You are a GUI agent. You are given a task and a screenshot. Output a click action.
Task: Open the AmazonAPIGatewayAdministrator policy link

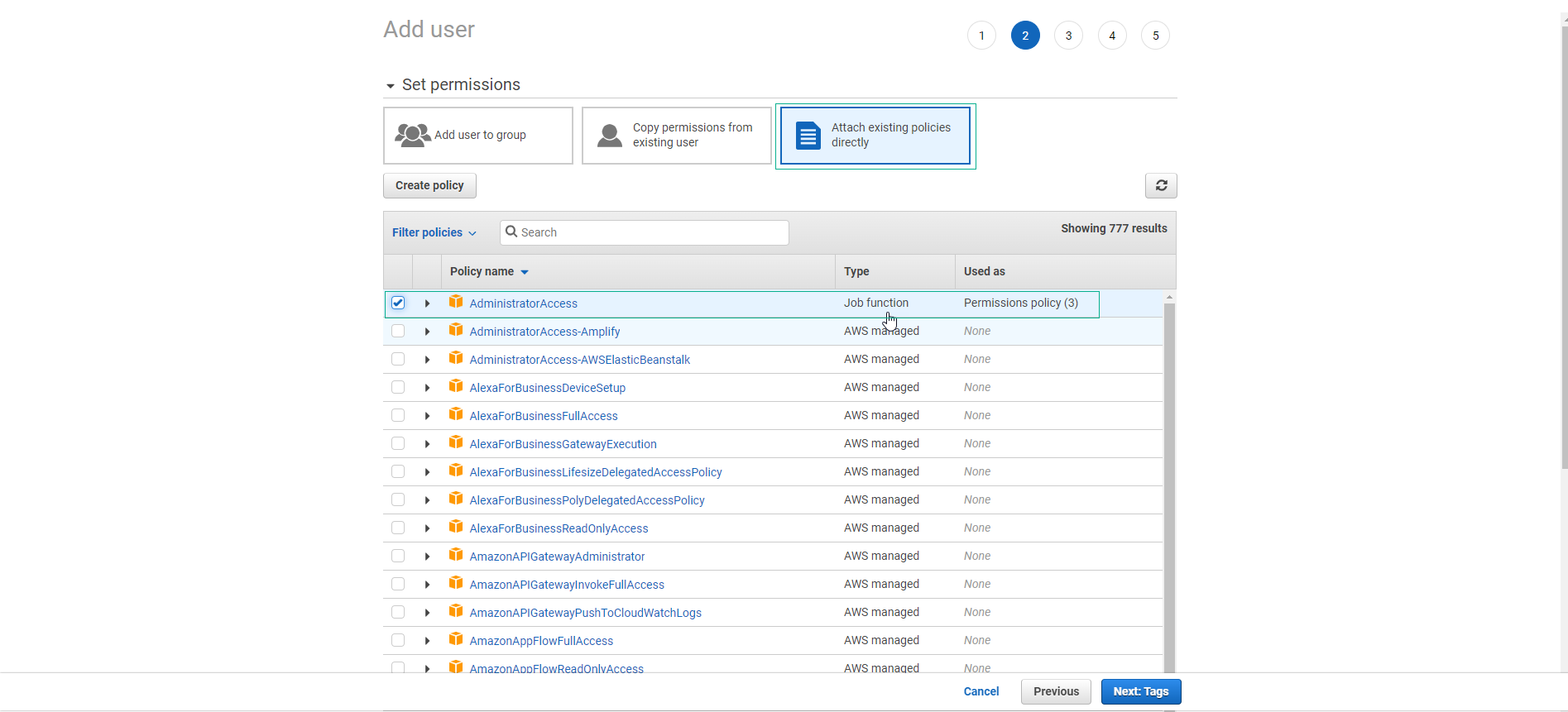pyautogui.click(x=557, y=557)
